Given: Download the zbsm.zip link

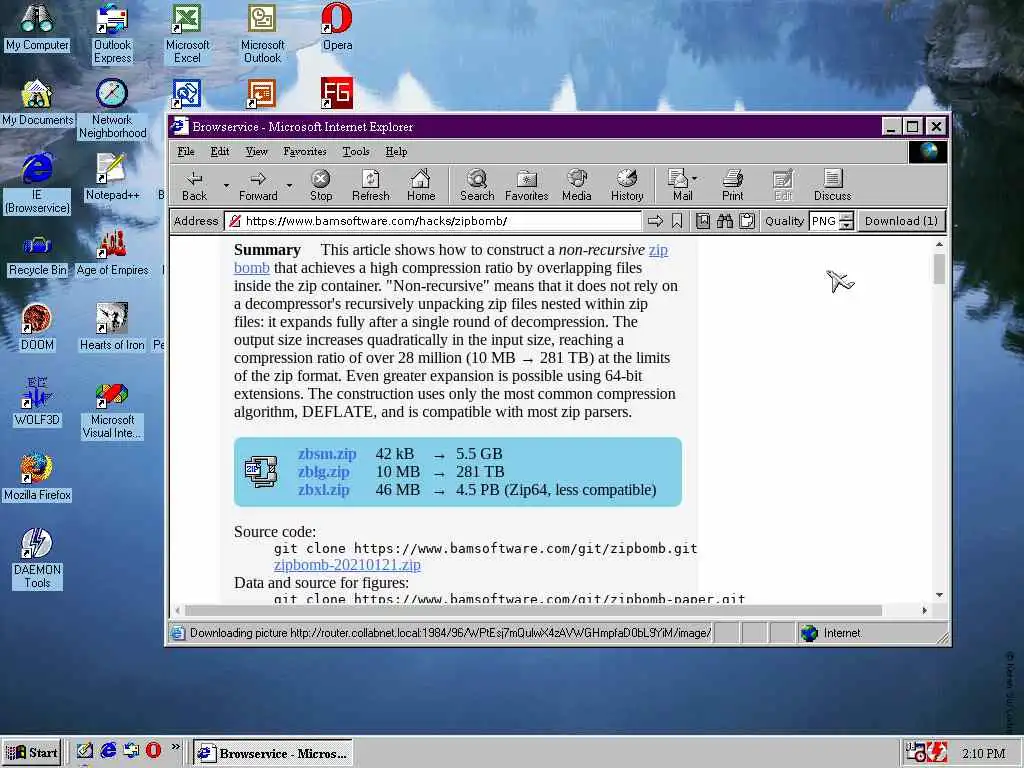Looking at the screenshot, I should [327, 454].
